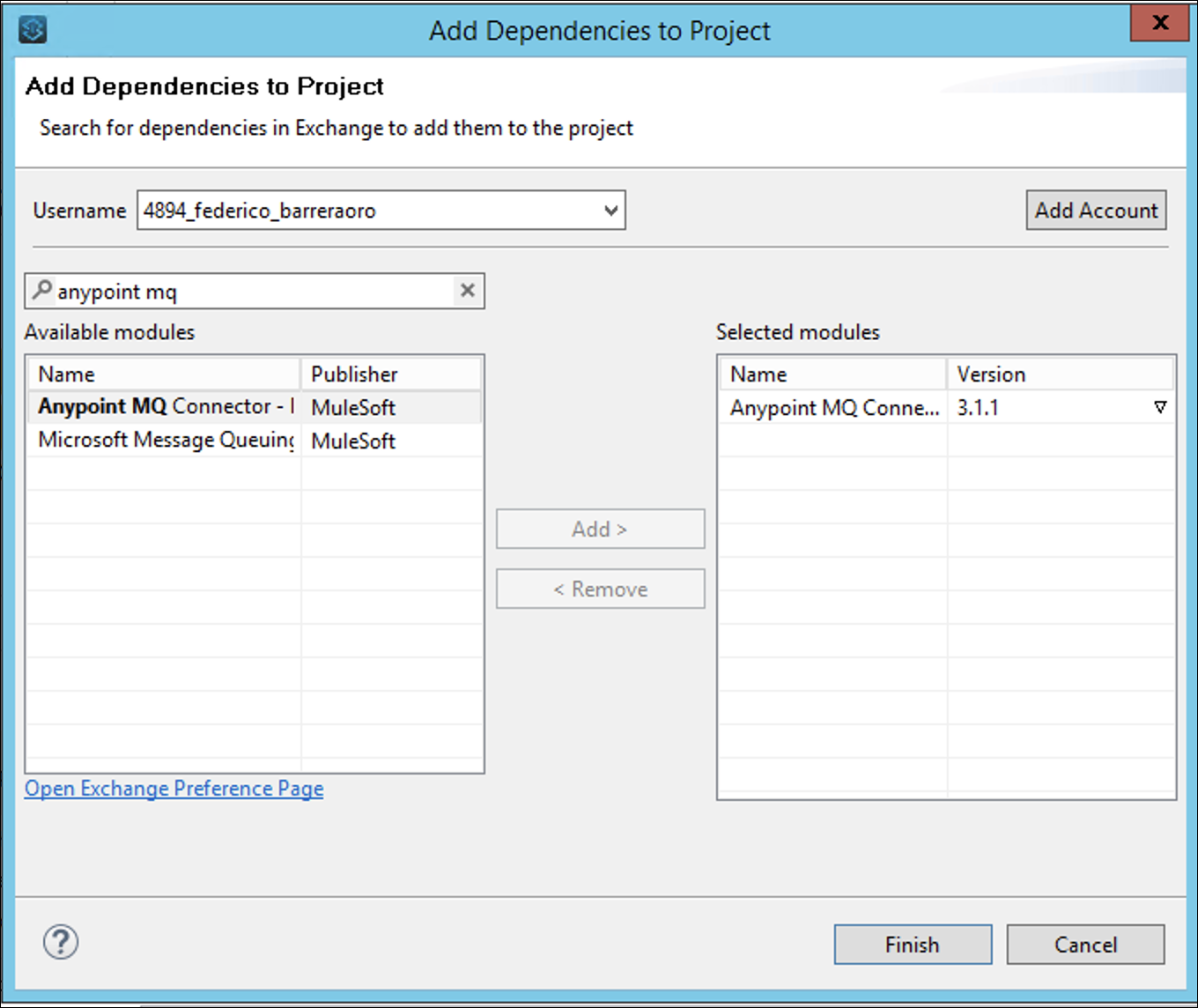Click the Version column header
Image resolution: width=1198 pixels, height=1008 pixels.
(x=1061, y=374)
